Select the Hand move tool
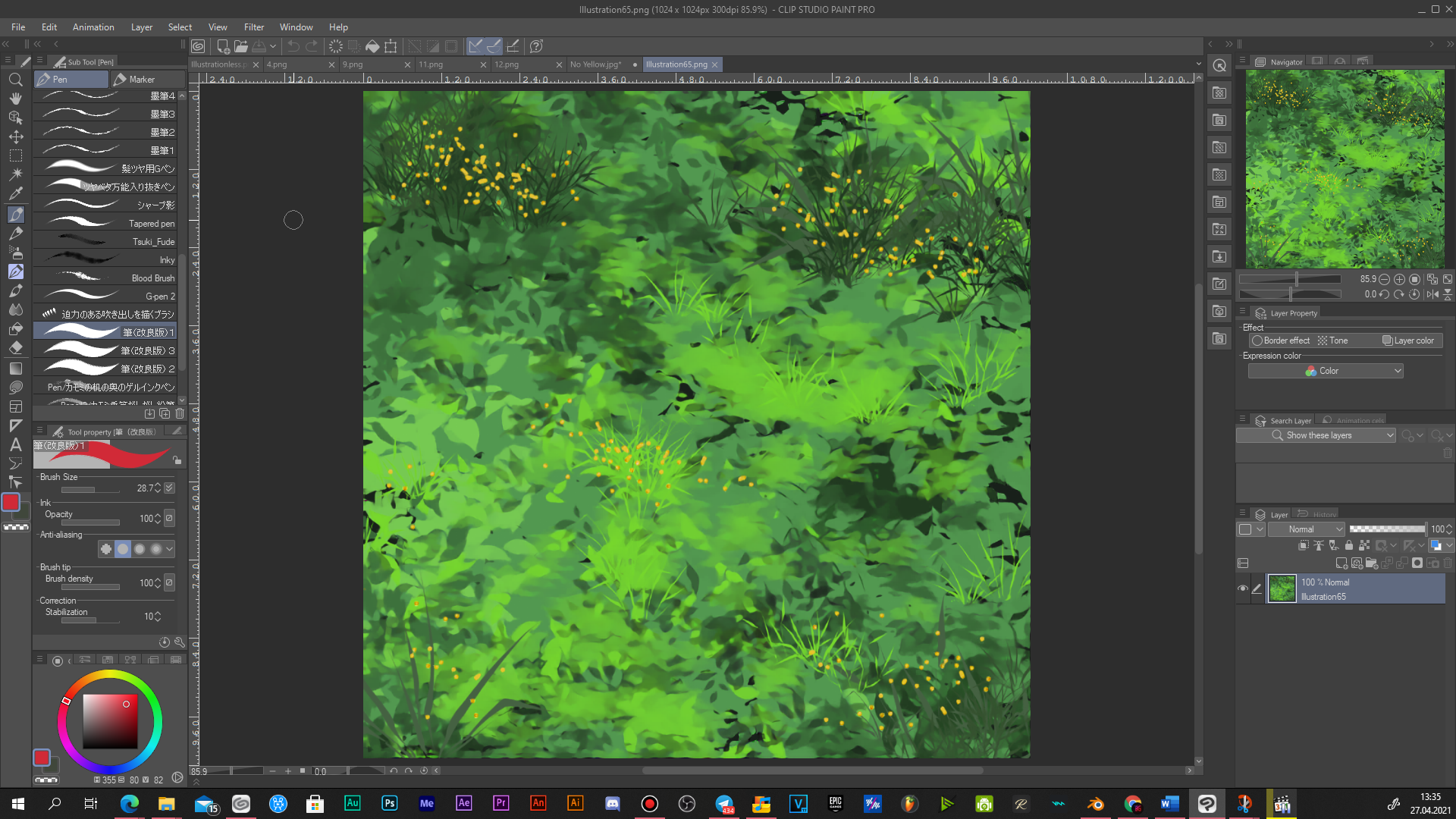This screenshot has height=819, width=1456. coord(15,99)
